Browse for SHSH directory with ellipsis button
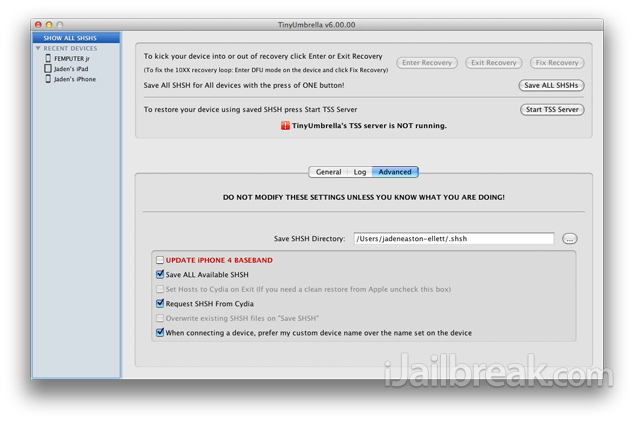This screenshot has width=634, height=422. (x=569, y=239)
